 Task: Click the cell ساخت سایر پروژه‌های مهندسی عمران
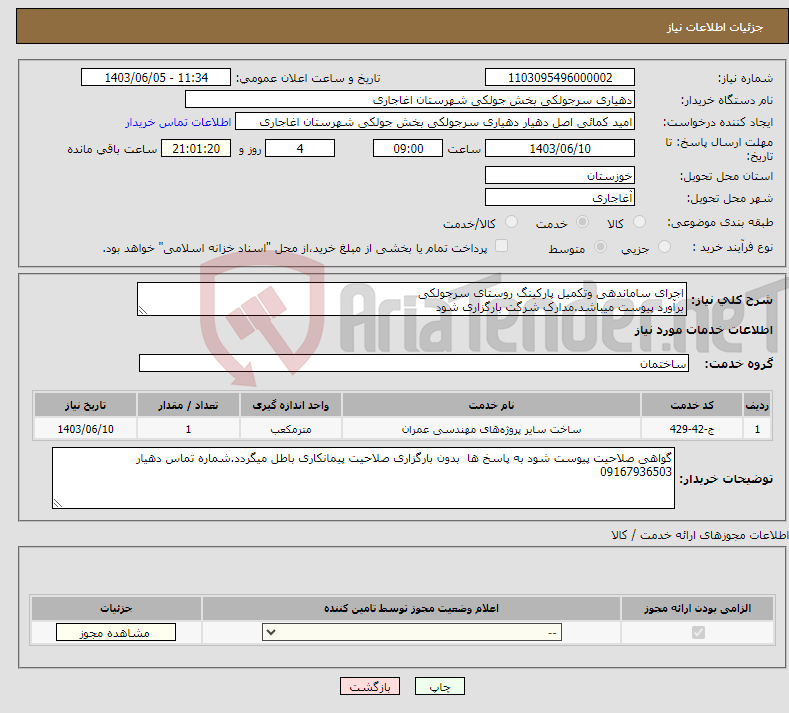coord(491,429)
